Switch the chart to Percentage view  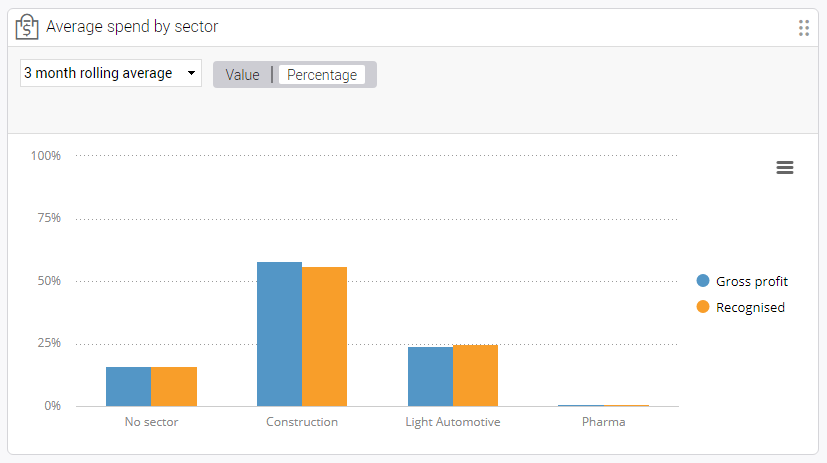(x=322, y=75)
